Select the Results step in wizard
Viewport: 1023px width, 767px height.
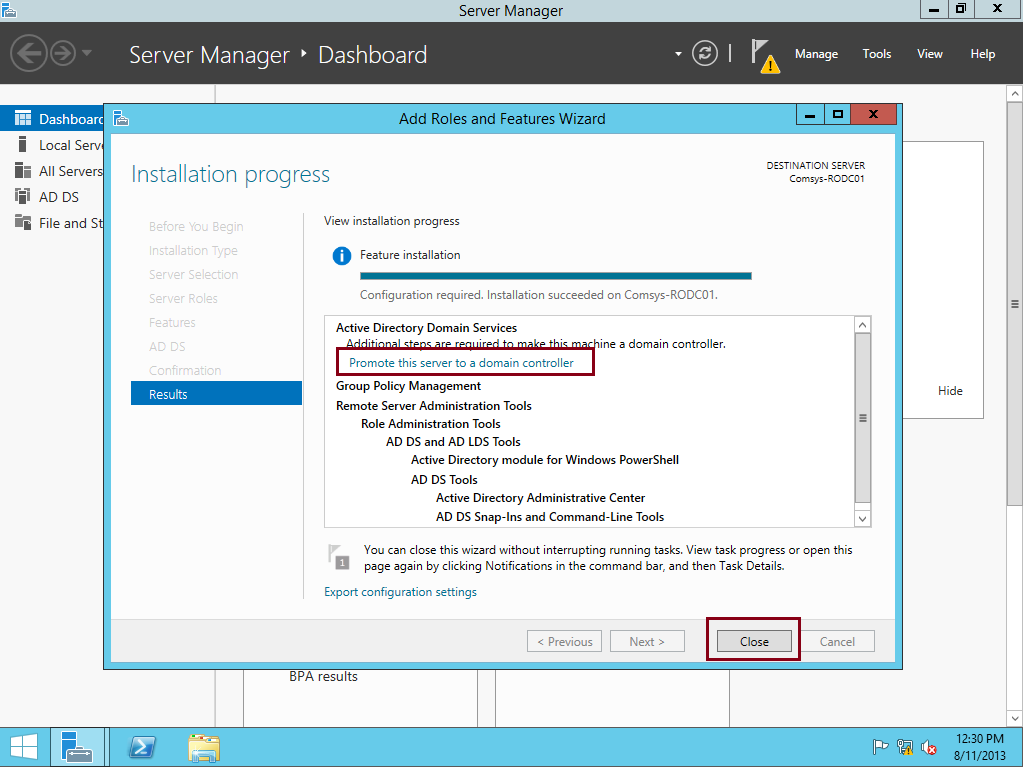pos(216,394)
